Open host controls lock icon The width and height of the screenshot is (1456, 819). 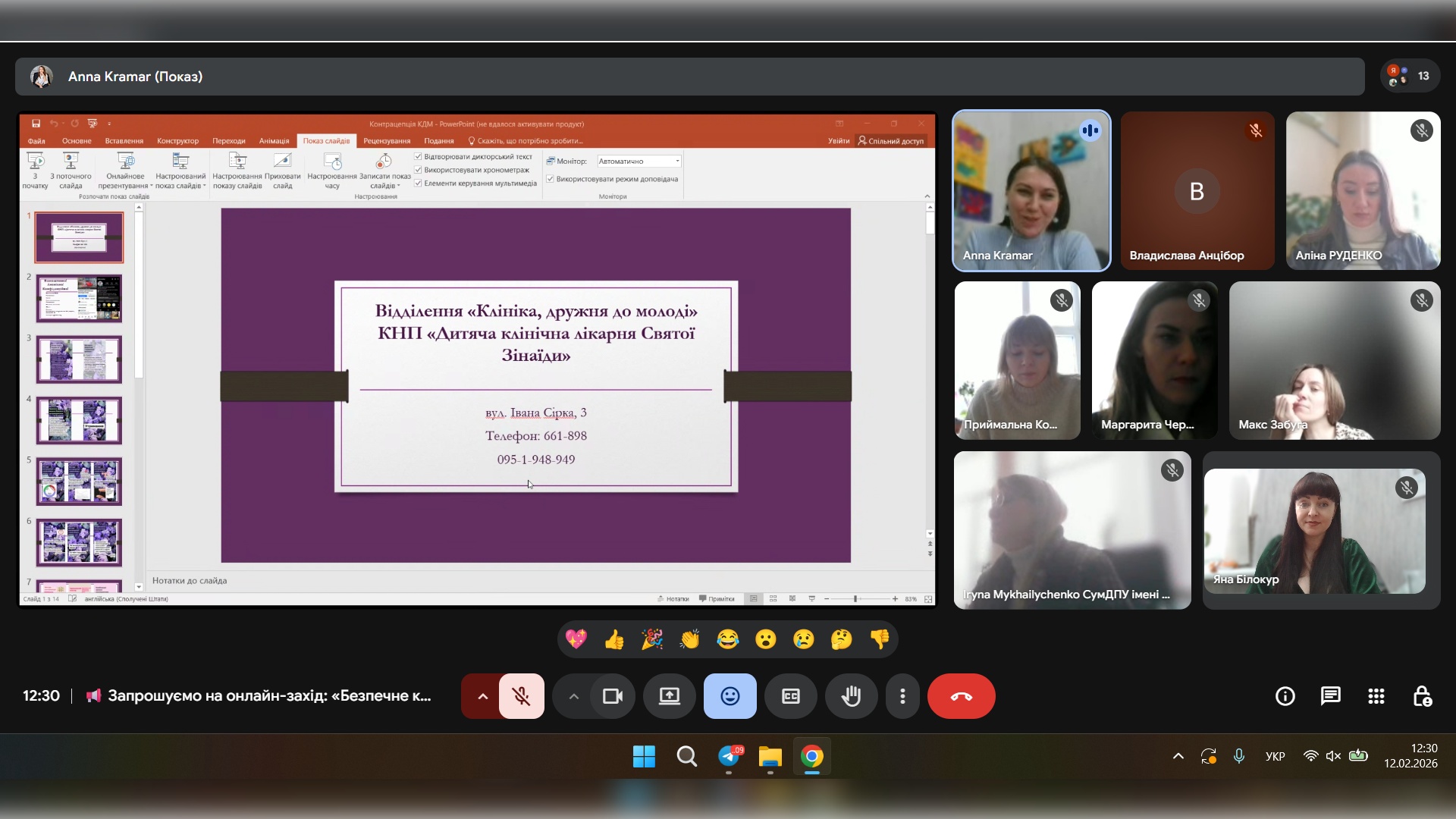coord(1422,696)
